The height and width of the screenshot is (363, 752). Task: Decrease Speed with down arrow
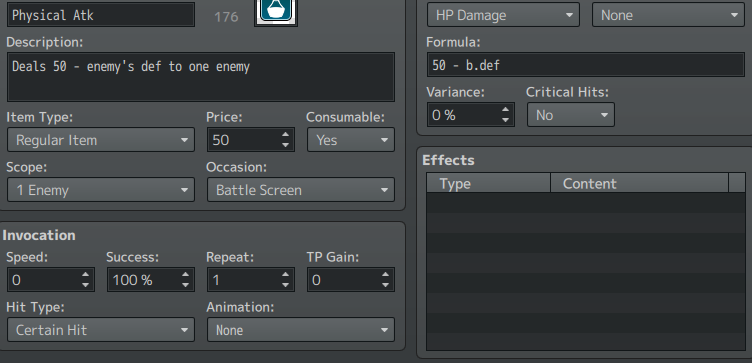(x=85, y=285)
